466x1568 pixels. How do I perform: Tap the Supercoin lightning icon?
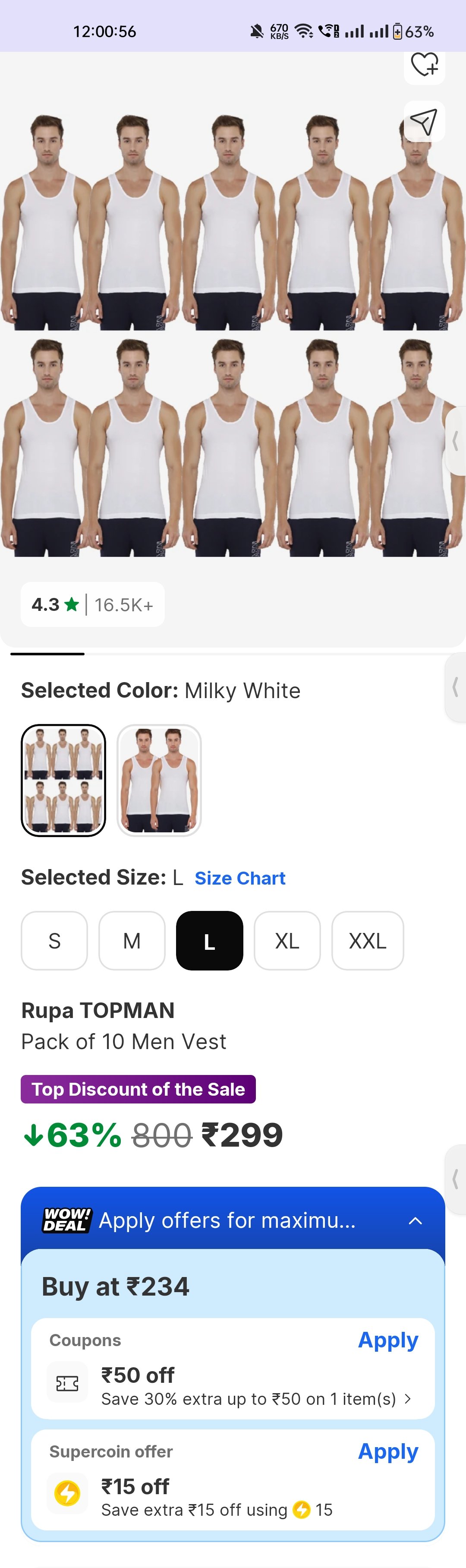[x=67, y=1492]
